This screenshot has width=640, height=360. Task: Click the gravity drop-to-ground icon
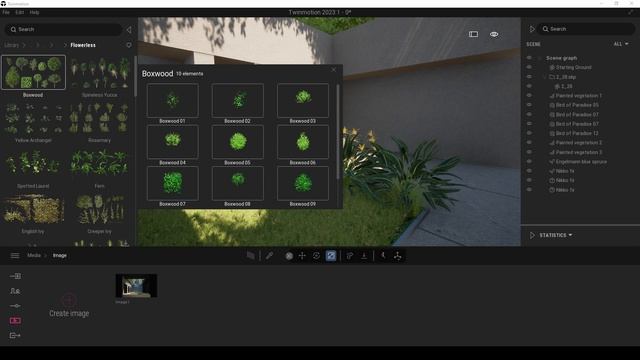click(364, 256)
